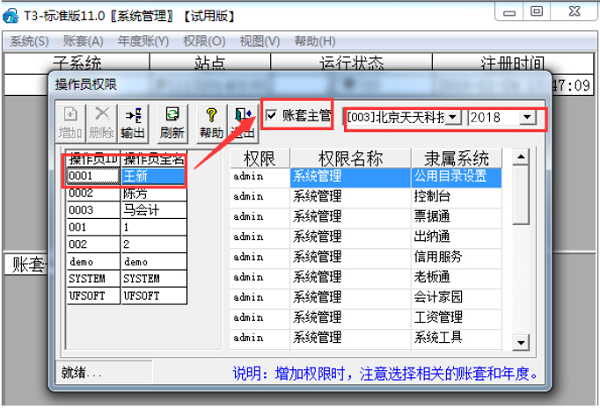
Task: Open 帮助 (Help) toolbar icon
Action: pos(211,123)
